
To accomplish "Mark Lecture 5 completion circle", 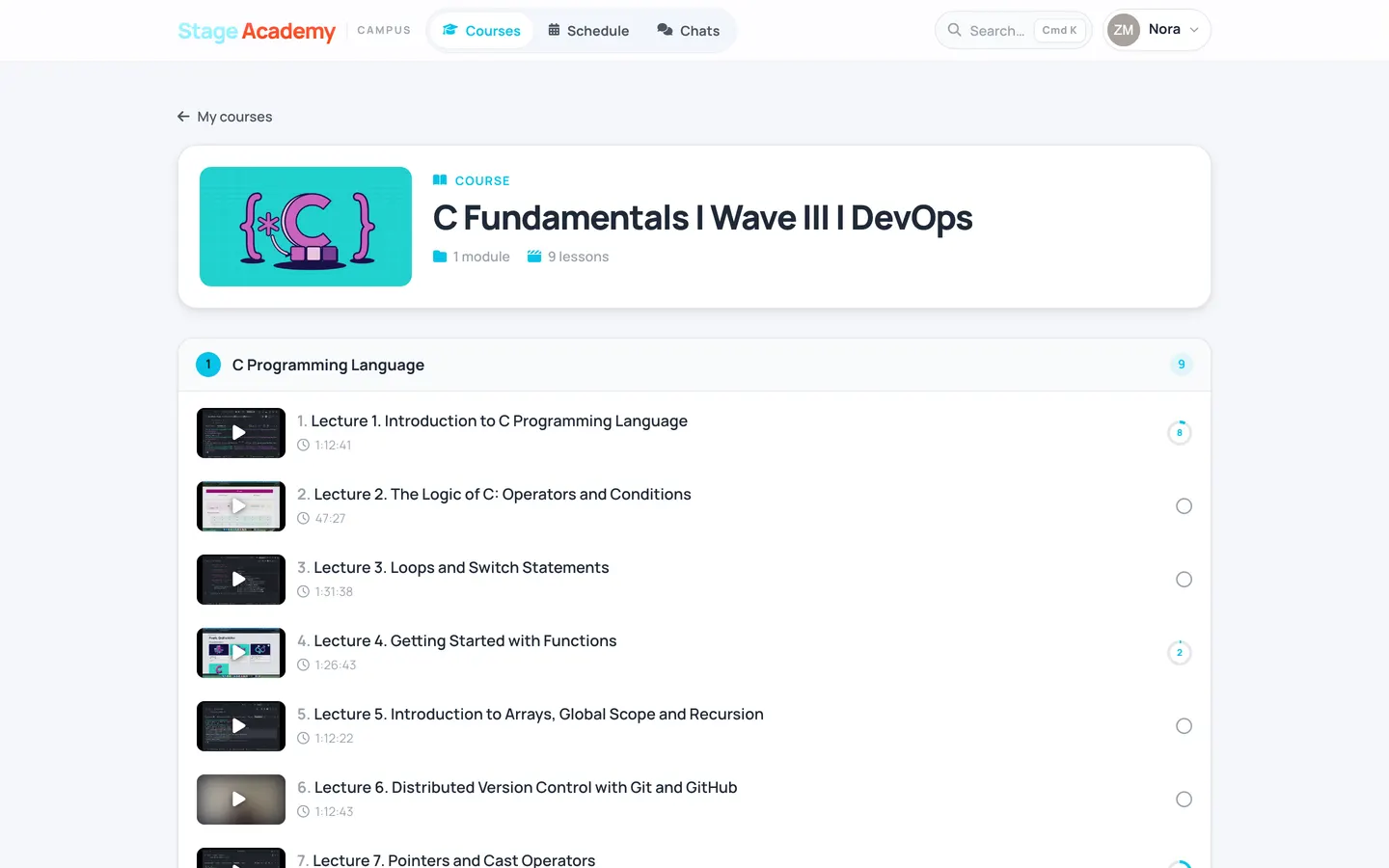I will [1185, 726].
